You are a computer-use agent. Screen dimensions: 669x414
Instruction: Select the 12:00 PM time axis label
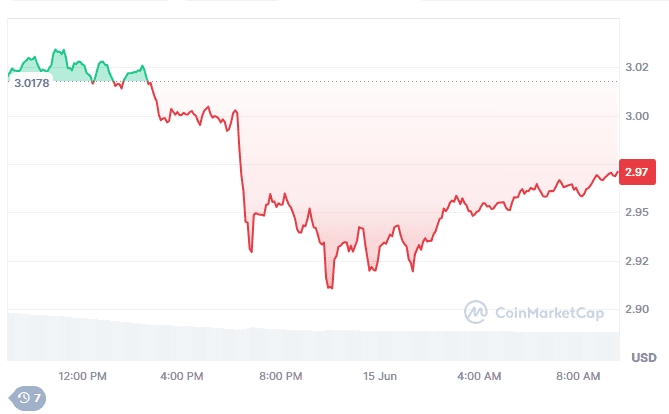[83, 376]
